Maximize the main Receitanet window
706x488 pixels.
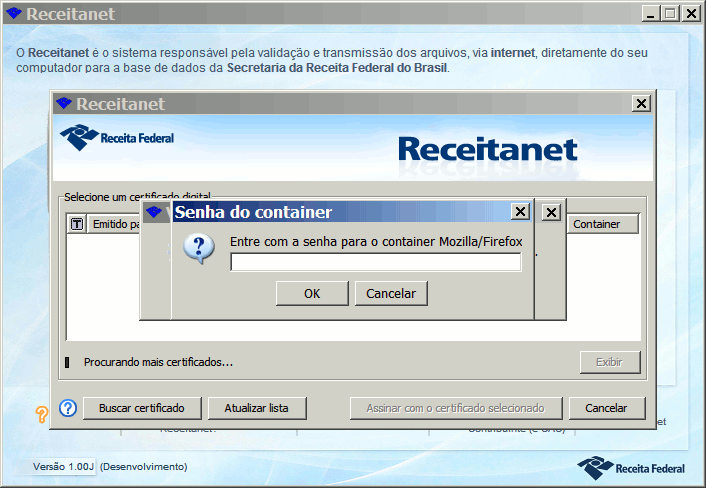[670, 14]
